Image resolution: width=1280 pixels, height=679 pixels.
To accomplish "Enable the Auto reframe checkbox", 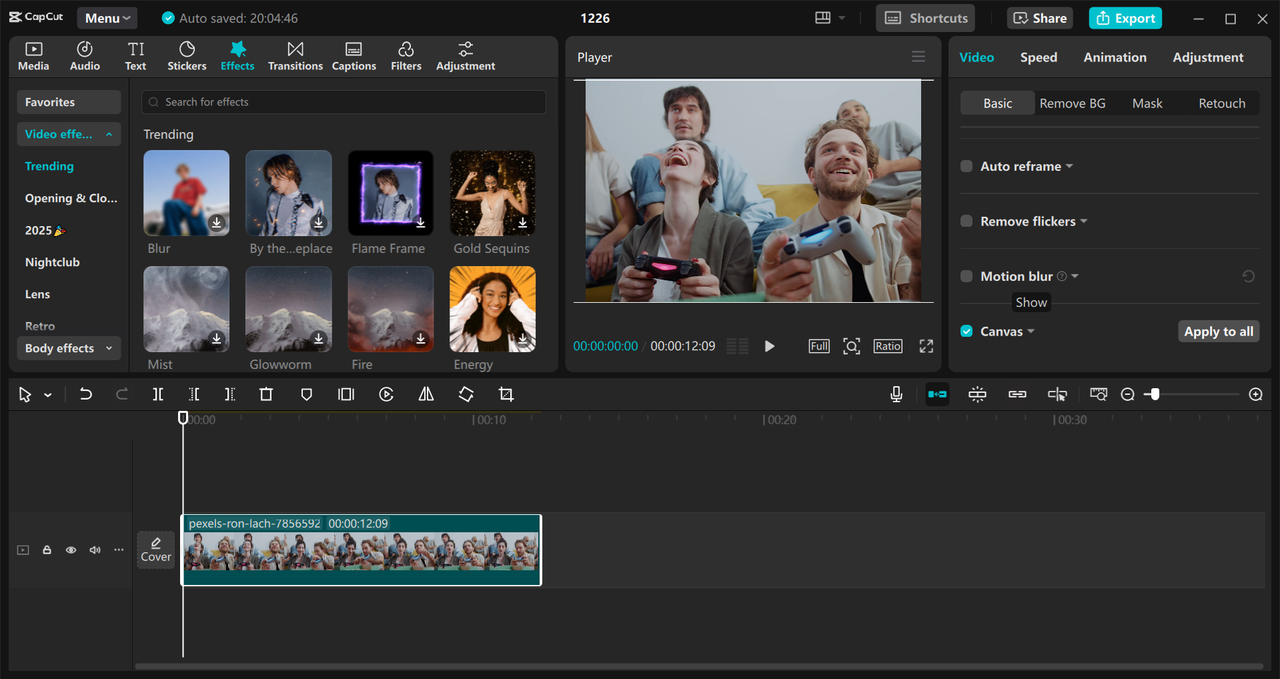I will pyautogui.click(x=966, y=166).
